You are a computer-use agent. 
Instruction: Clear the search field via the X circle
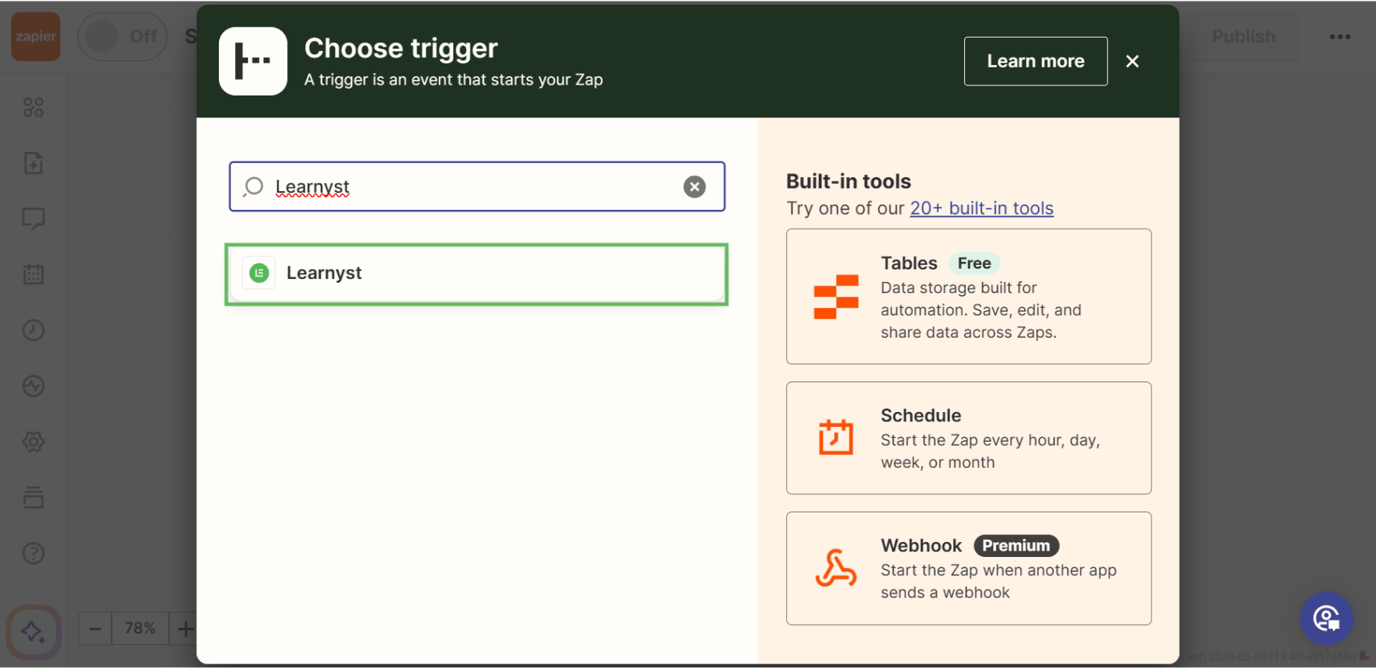694,186
